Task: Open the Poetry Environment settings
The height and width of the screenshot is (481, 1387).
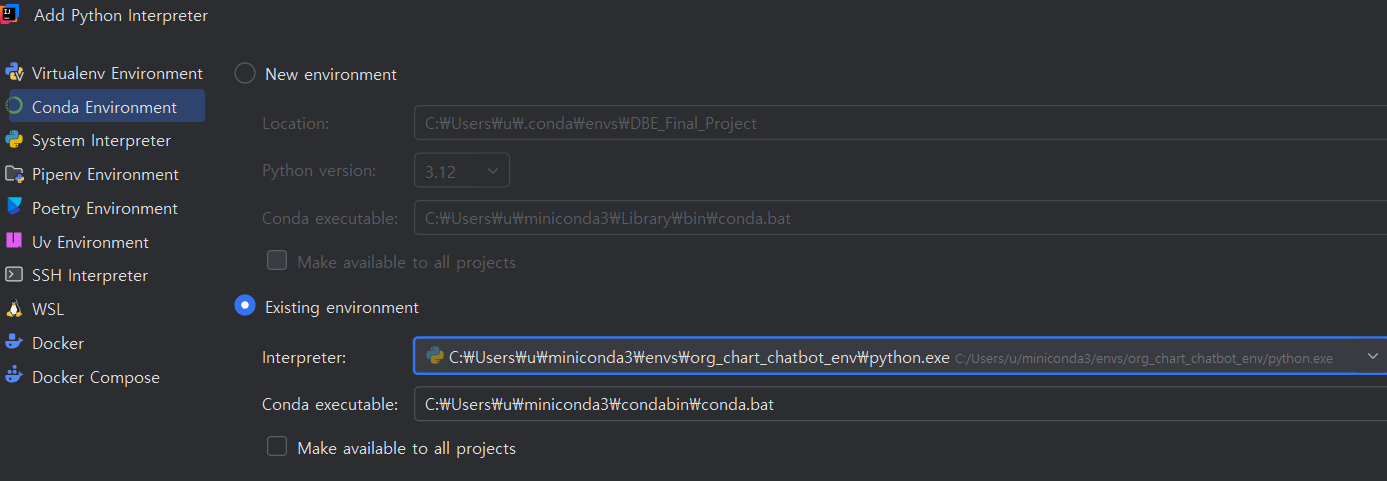Action: 103,208
